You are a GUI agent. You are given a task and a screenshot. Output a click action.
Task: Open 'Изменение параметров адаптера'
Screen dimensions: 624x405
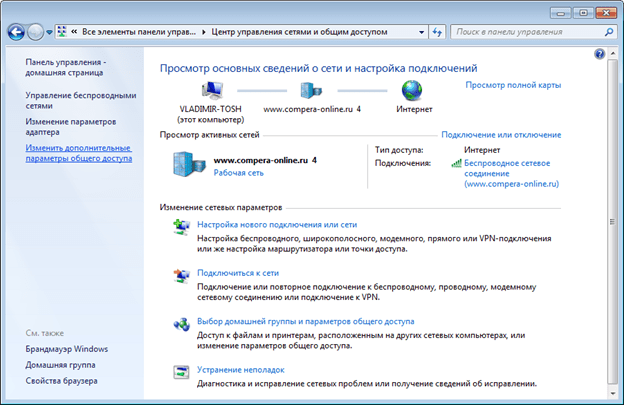tap(71, 127)
